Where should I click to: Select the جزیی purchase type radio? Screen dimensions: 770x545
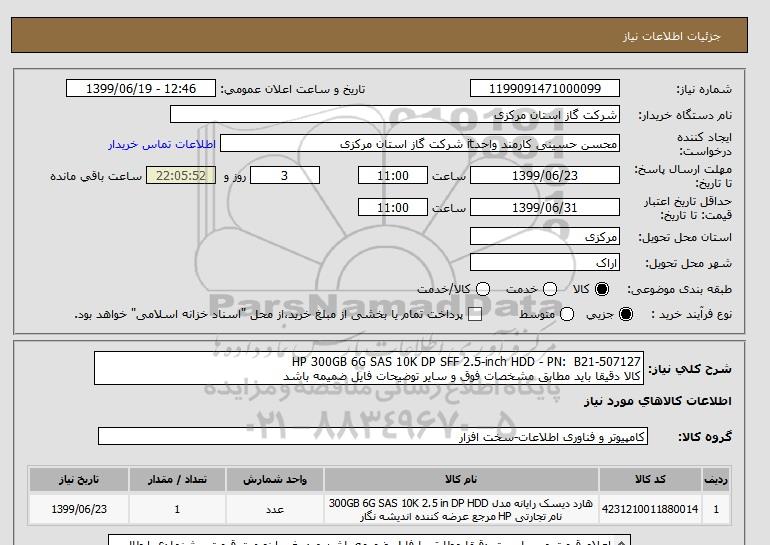(626, 314)
